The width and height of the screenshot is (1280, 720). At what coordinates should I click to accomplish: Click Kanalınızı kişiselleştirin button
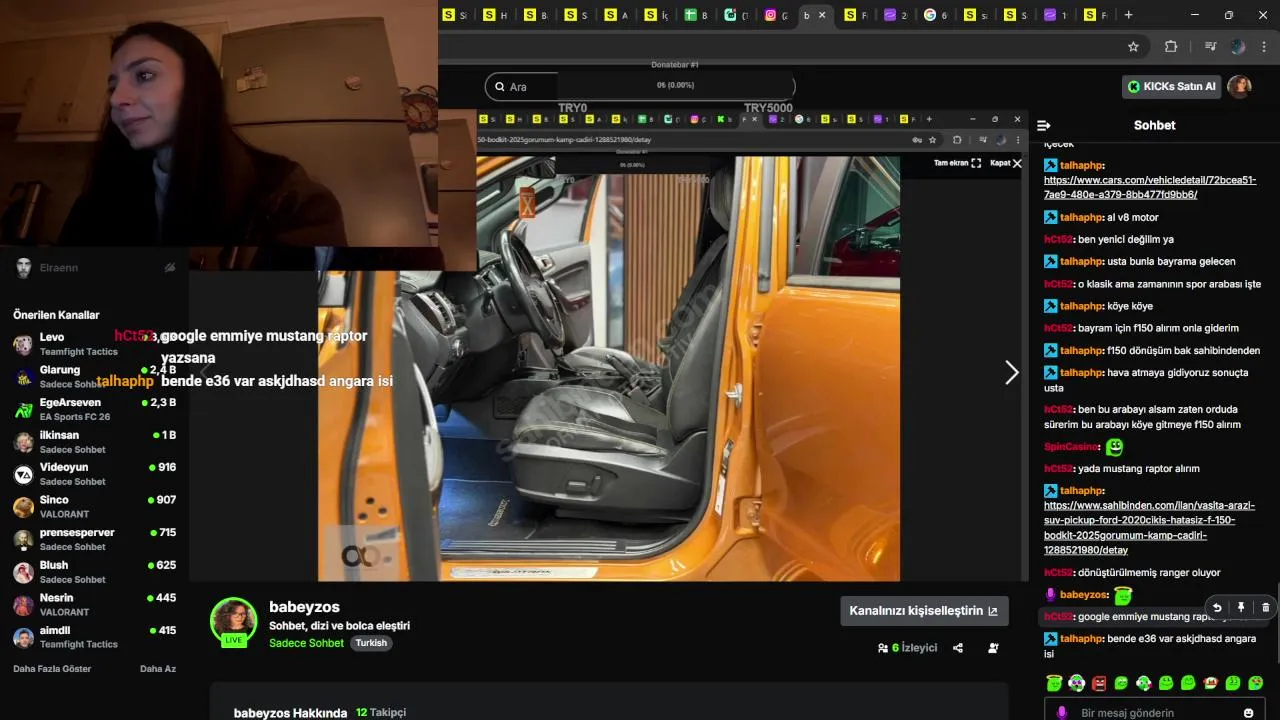[x=924, y=611]
